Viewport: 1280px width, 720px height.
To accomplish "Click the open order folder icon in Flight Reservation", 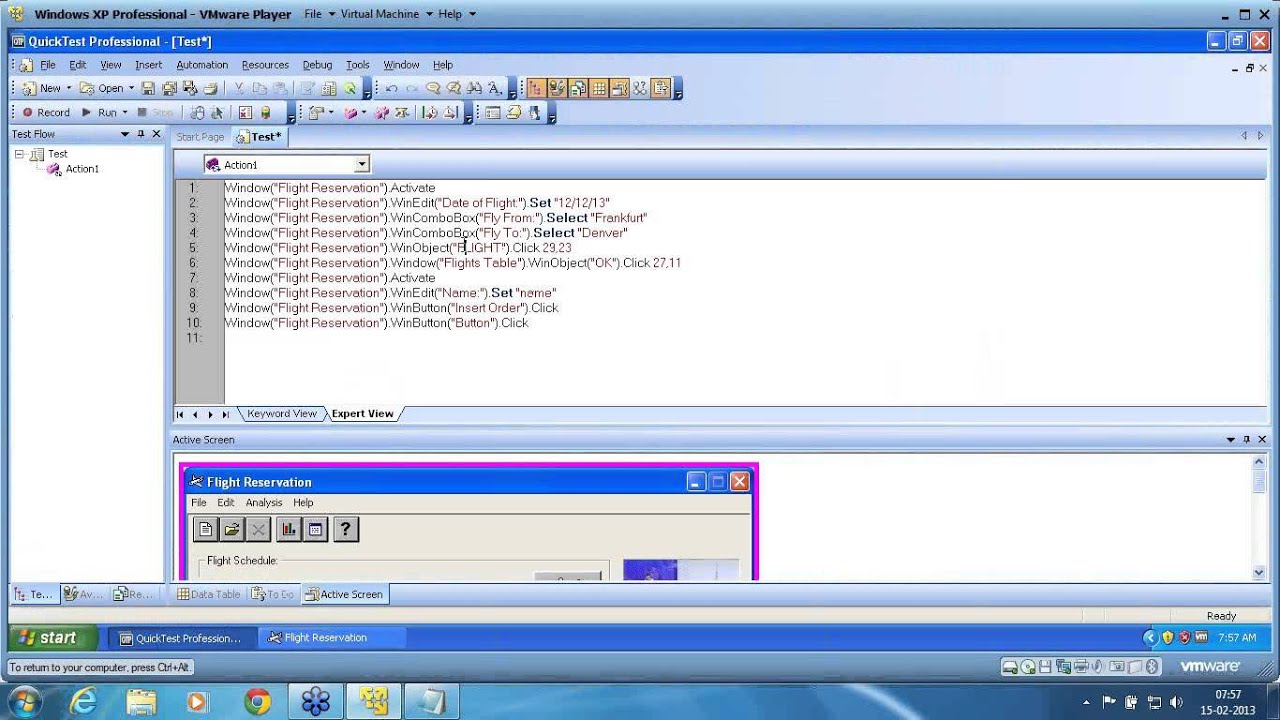I will [232, 530].
